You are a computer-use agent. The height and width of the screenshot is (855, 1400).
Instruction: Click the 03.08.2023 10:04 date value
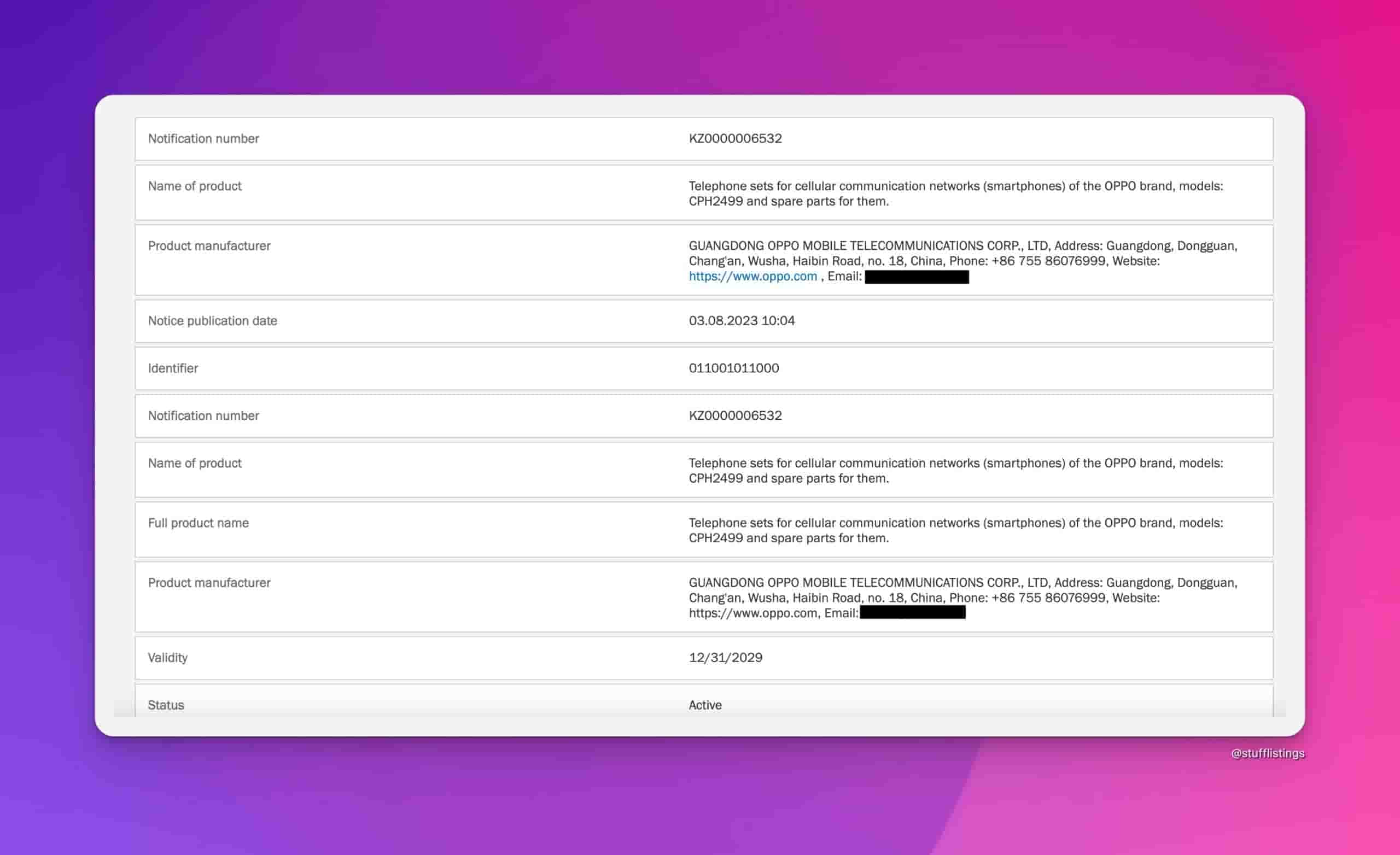point(741,321)
